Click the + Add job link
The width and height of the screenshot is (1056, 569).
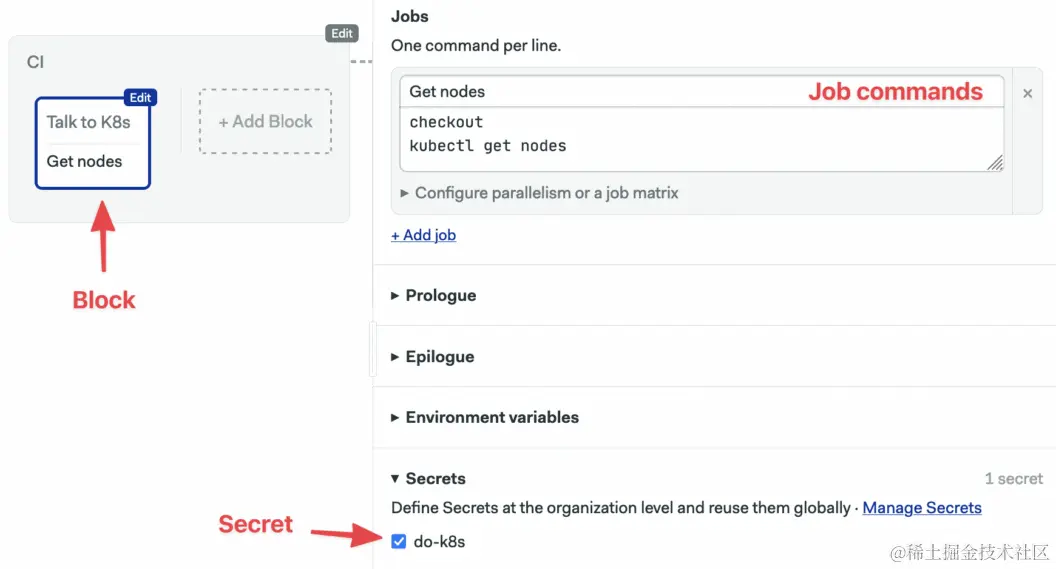click(424, 235)
